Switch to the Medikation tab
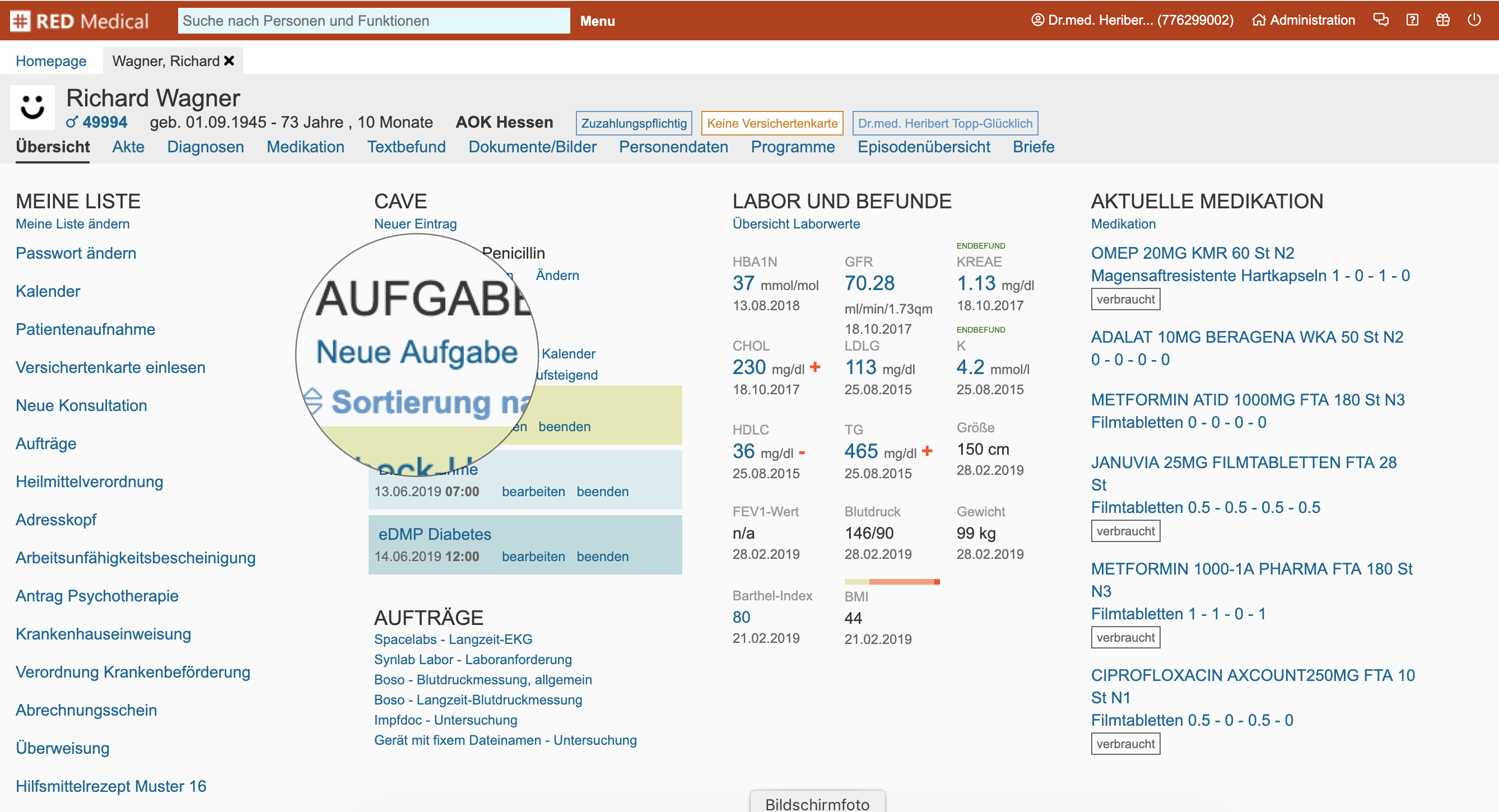The height and width of the screenshot is (812, 1499). 305,147
